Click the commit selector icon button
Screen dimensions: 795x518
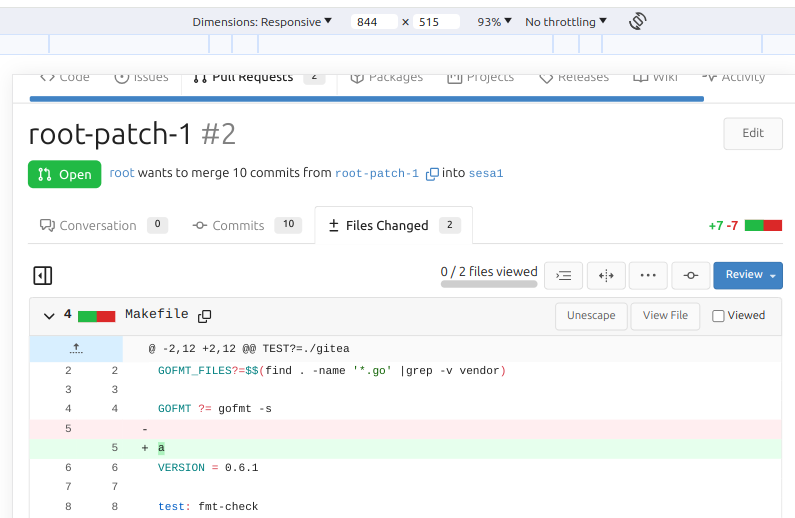(x=690, y=275)
